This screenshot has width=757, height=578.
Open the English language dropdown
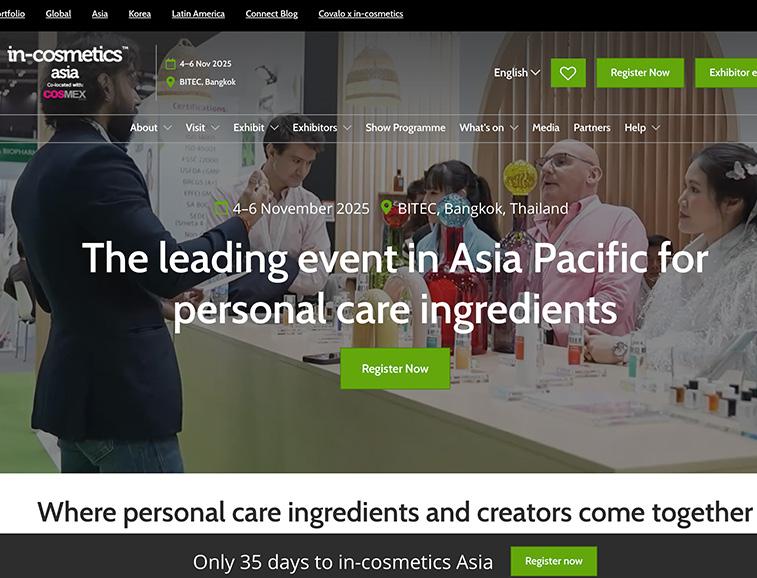pos(517,73)
